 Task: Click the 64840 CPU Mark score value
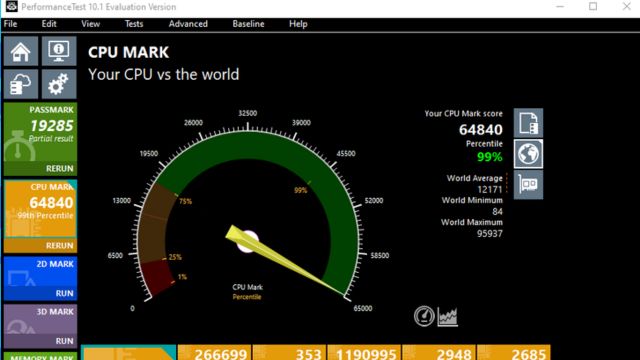481,130
